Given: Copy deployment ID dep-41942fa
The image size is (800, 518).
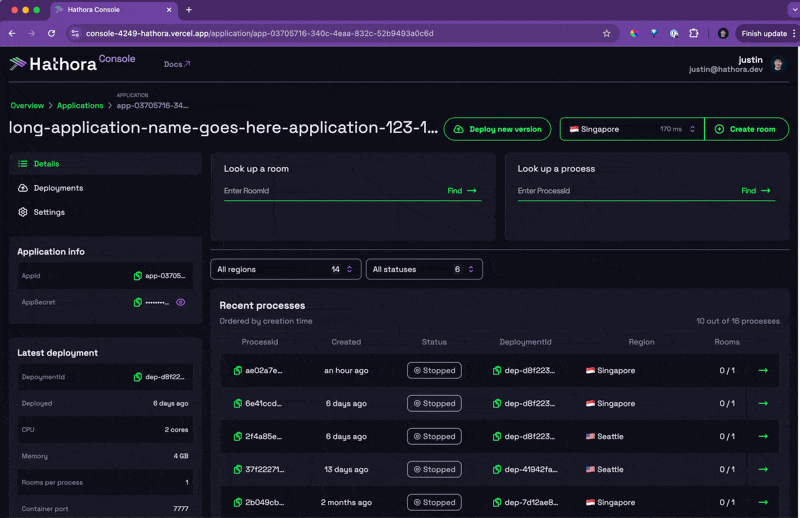Looking at the screenshot, I should pos(496,470).
